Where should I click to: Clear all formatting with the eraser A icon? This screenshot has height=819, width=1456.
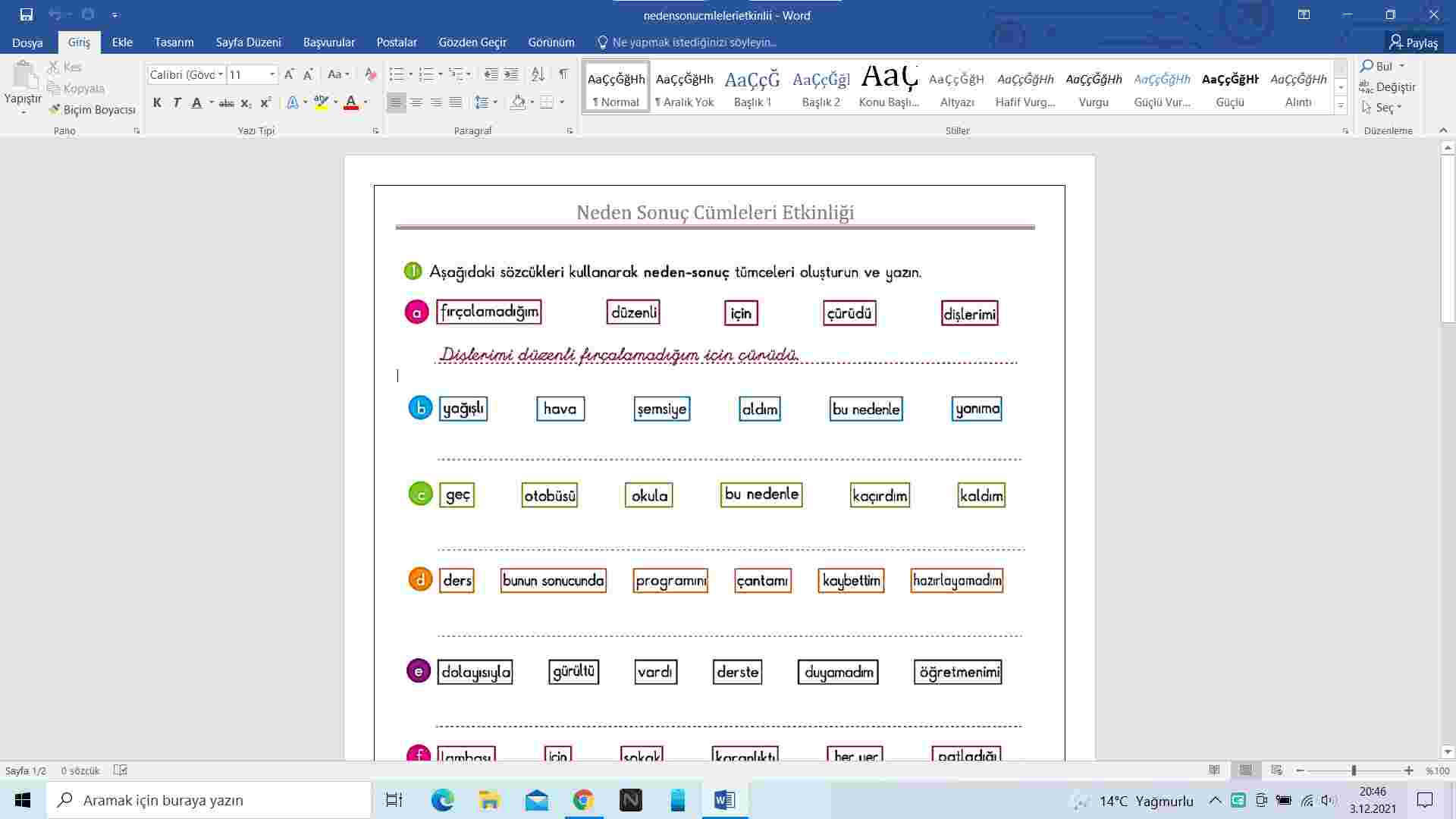click(370, 74)
